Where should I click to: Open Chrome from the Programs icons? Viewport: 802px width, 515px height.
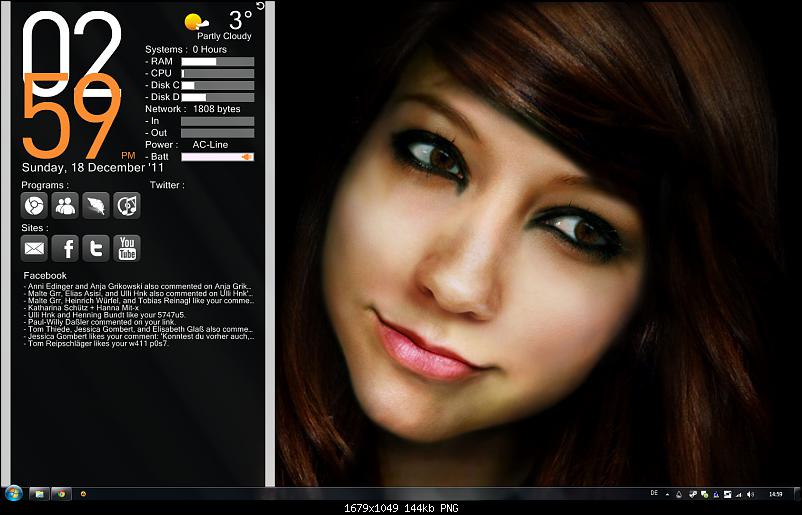(x=34, y=205)
